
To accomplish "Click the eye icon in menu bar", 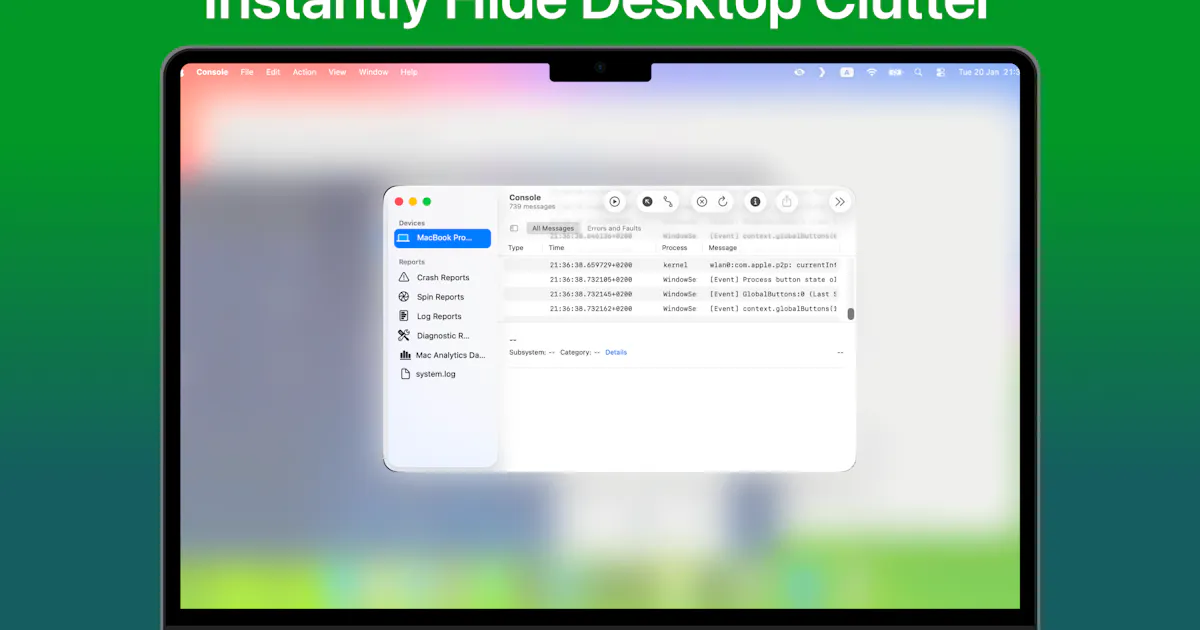I will 799,72.
